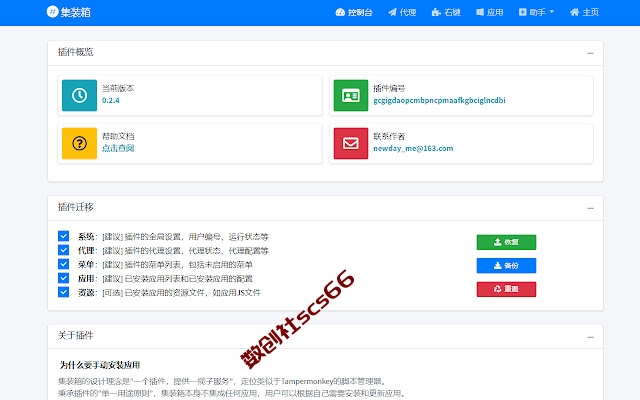Go to 主页 in the navbar

pyautogui.click(x=584, y=12)
